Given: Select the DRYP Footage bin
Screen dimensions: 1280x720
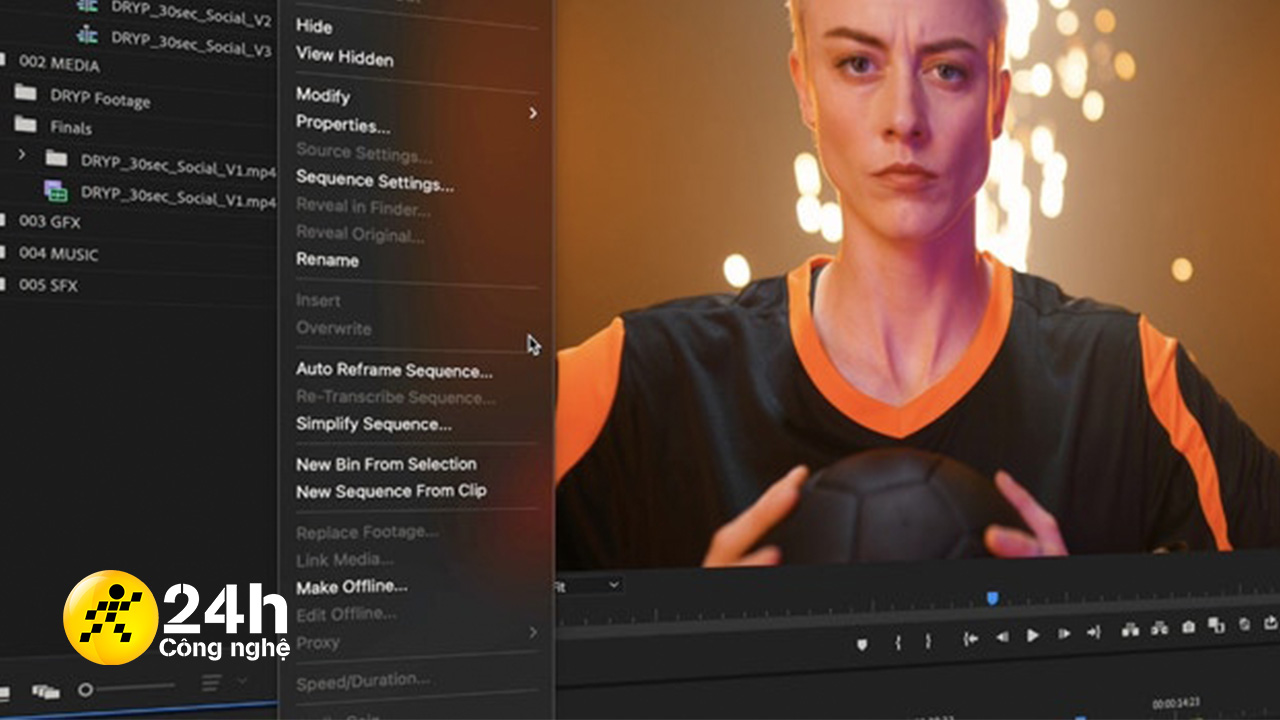Looking at the screenshot, I should click(100, 99).
